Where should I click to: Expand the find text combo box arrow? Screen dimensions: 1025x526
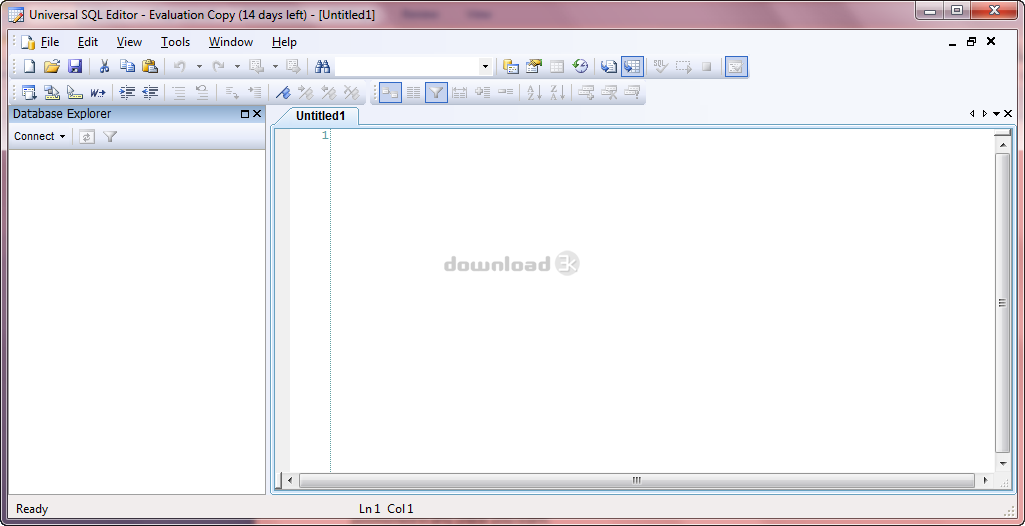485,66
